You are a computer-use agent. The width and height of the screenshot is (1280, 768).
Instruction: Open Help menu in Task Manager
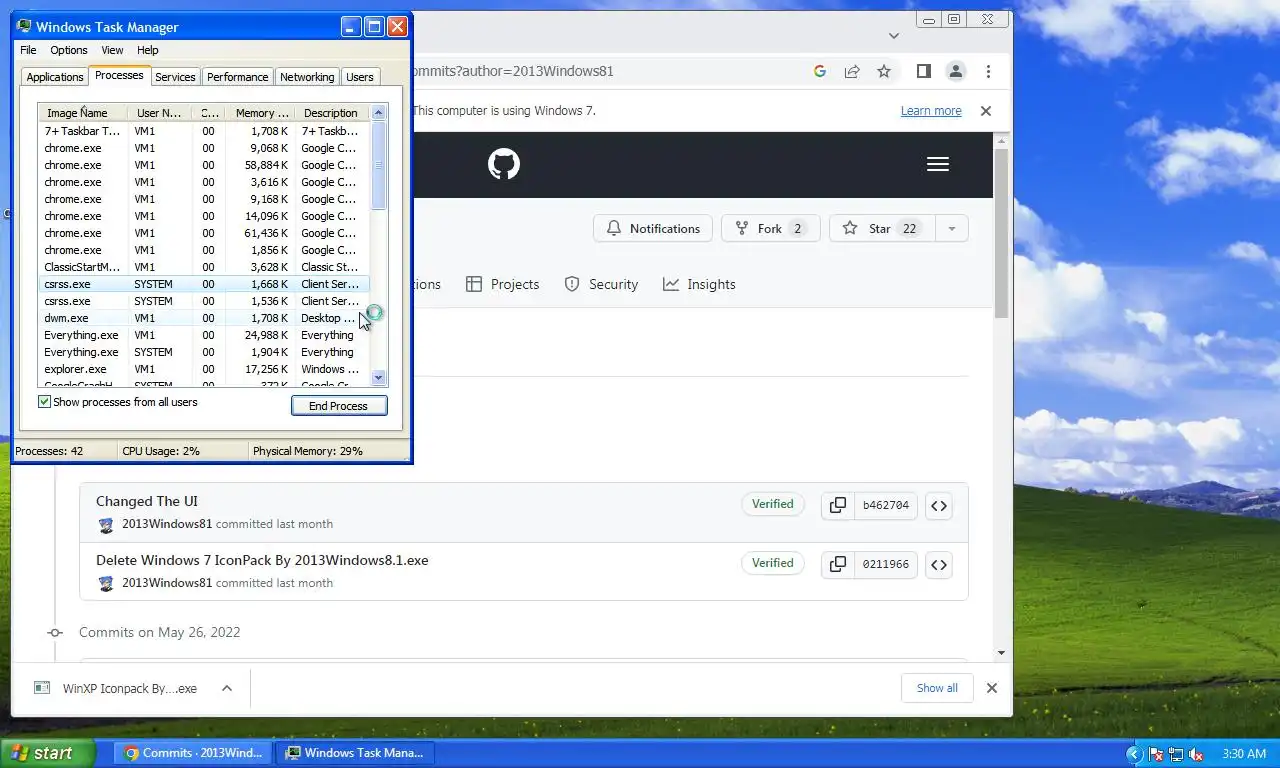(148, 50)
